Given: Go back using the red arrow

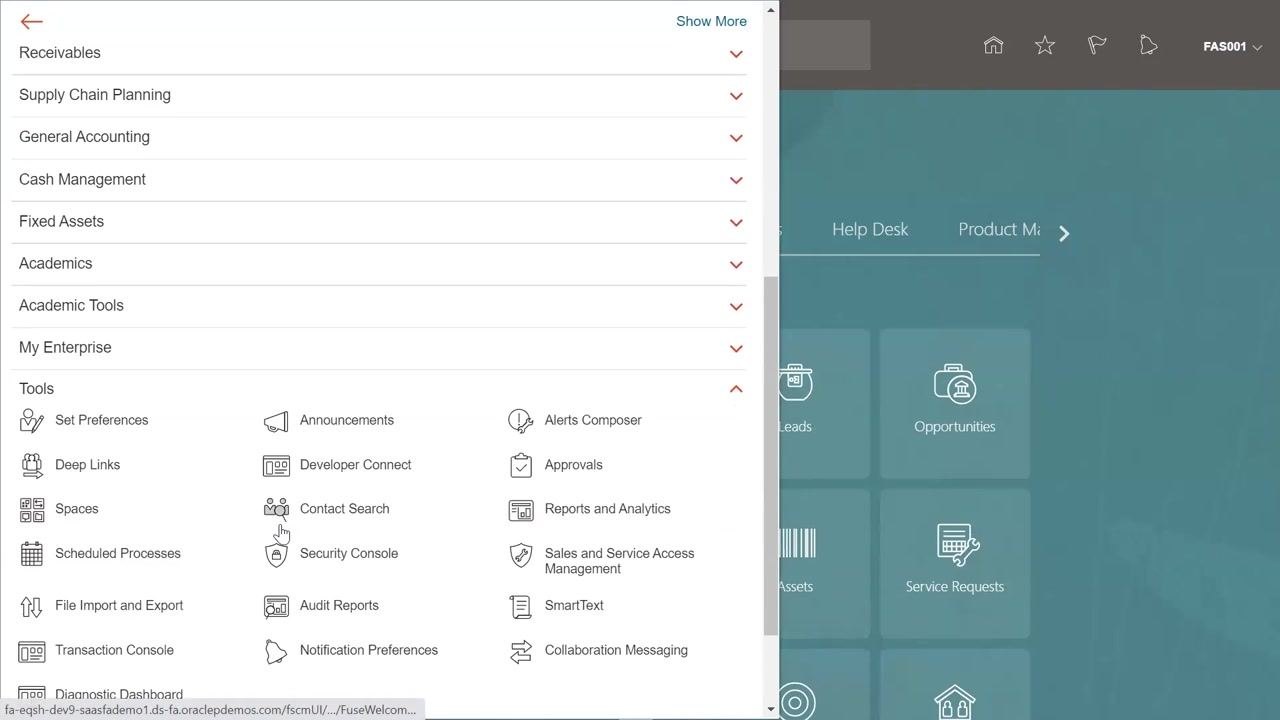Looking at the screenshot, I should tap(31, 21).
